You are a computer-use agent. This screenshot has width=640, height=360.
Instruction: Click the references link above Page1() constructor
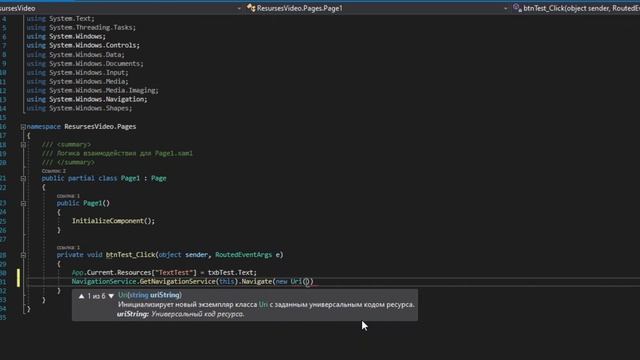[68, 196]
